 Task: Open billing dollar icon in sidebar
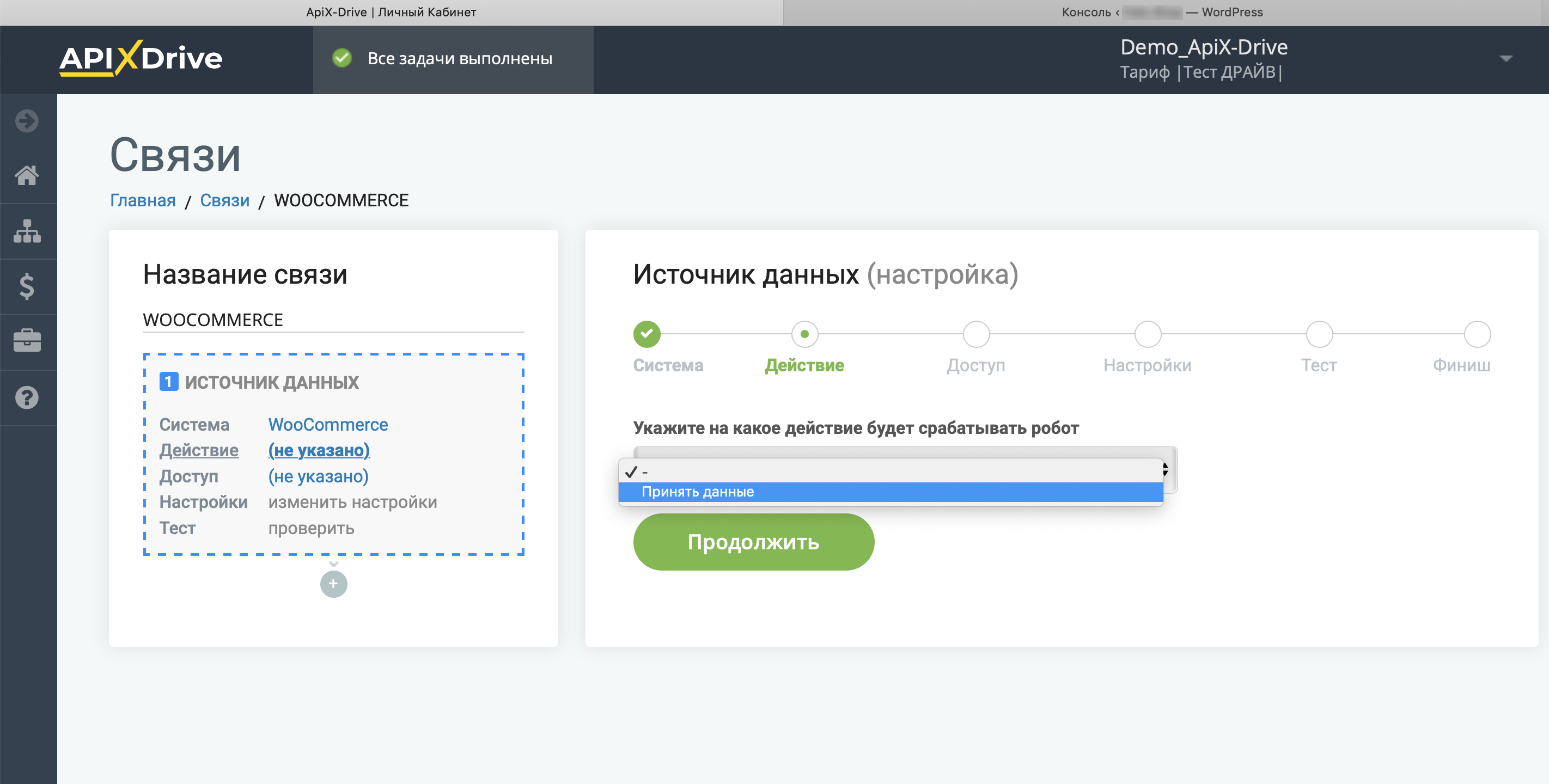[27, 286]
